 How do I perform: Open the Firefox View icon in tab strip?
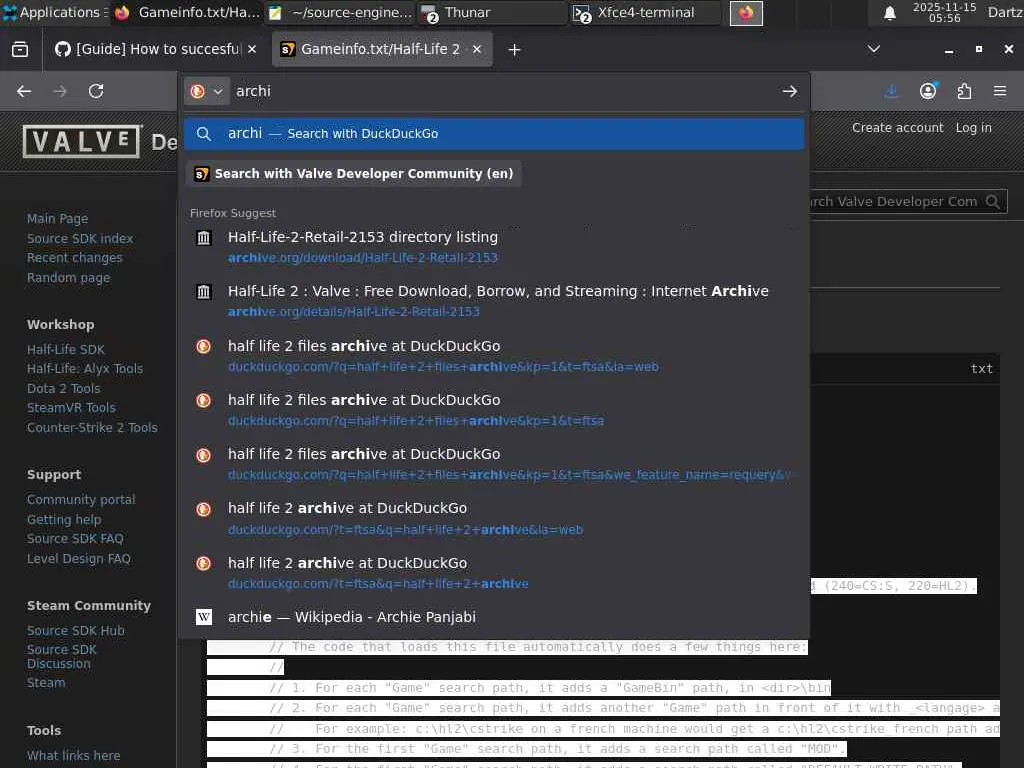(20, 50)
